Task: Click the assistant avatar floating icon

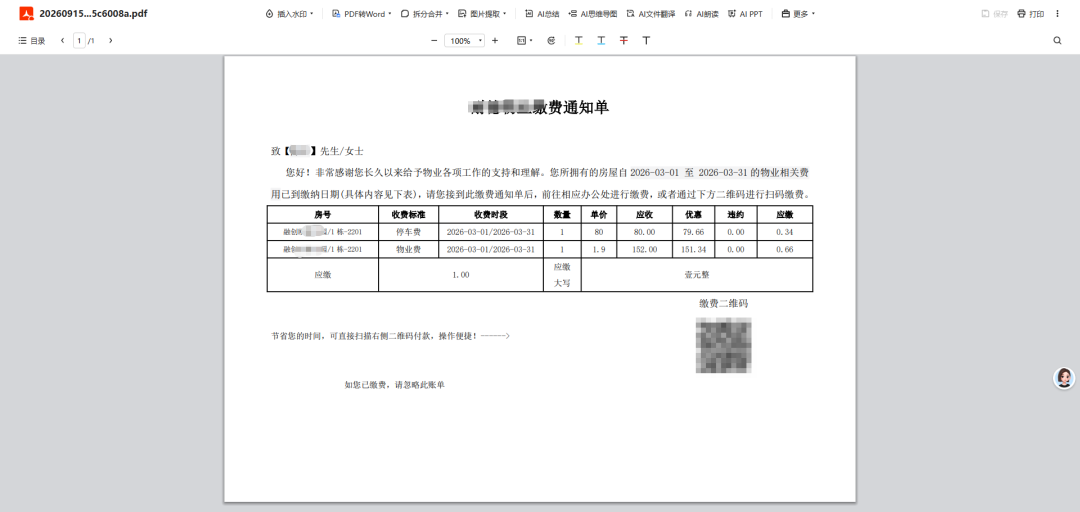Action: [x=1064, y=378]
